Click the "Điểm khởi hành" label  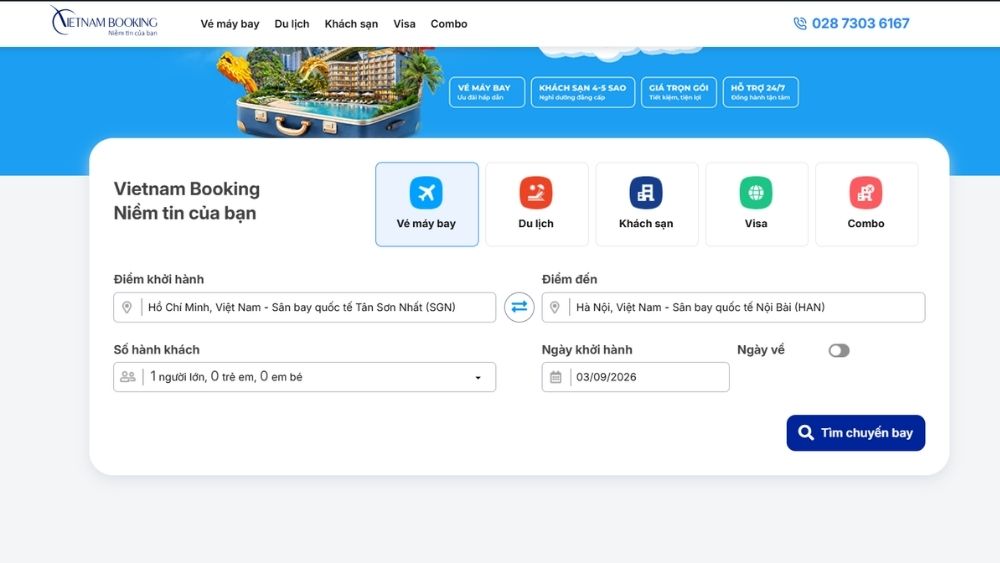point(159,279)
